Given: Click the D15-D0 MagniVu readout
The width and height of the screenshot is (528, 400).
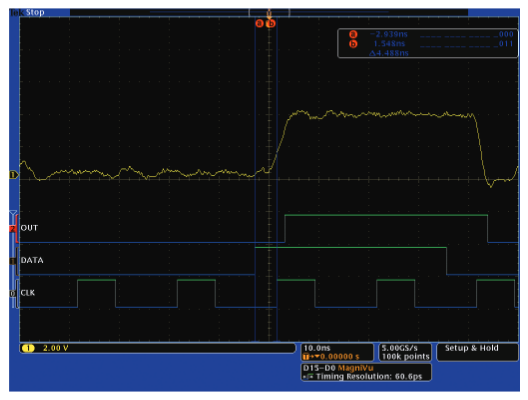Looking at the screenshot, I should pyautogui.click(x=338, y=368).
